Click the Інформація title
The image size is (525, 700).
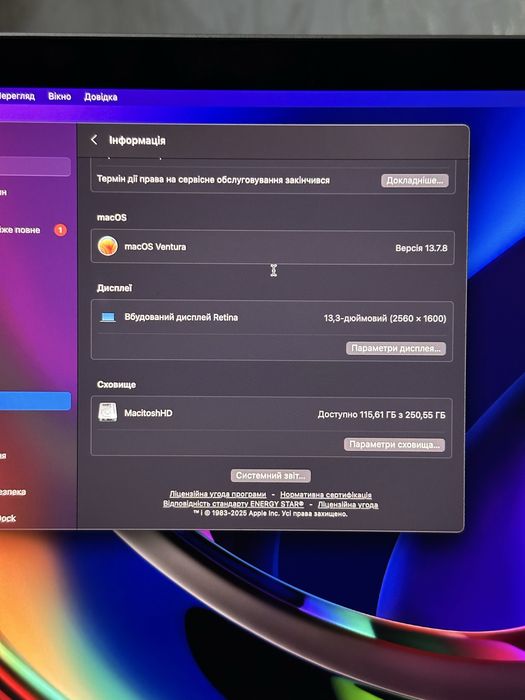(137, 140)
